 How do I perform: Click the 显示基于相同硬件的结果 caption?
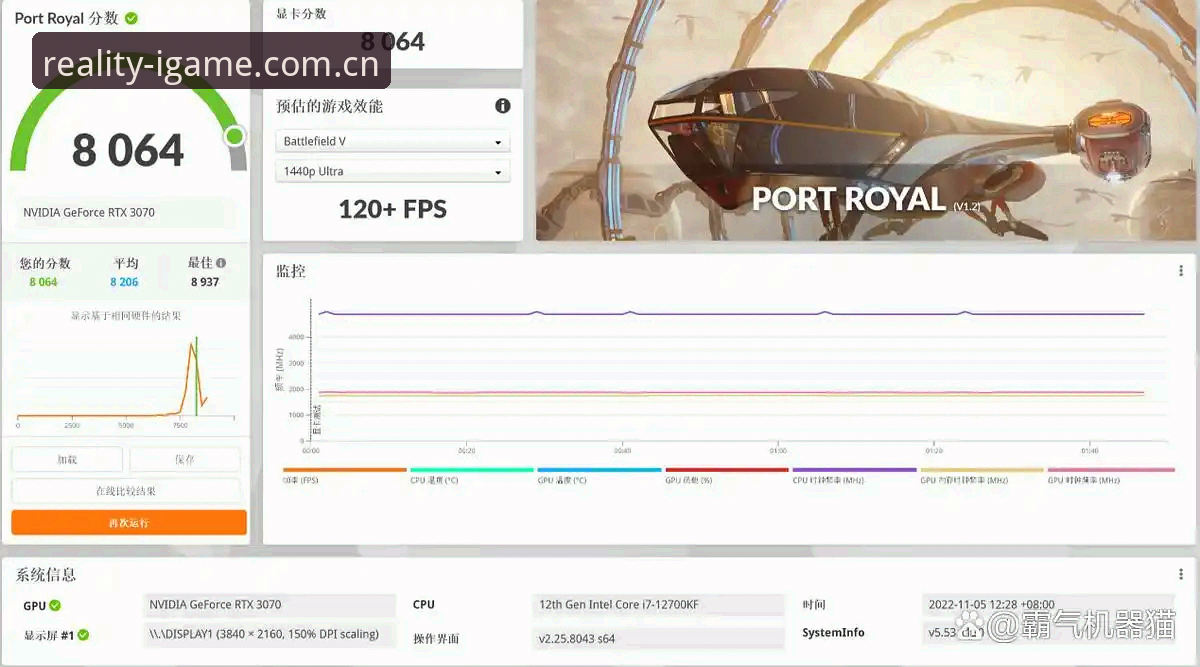tap(126, 316)
